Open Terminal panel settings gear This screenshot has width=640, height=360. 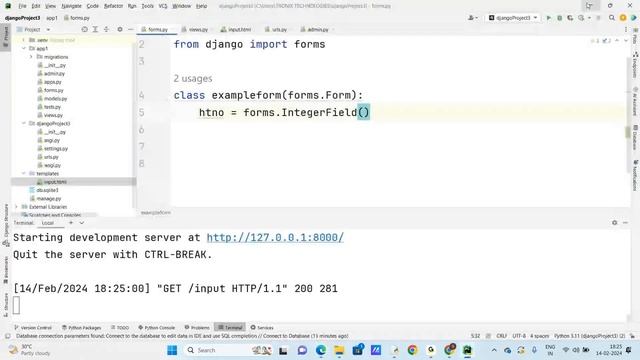614,223
